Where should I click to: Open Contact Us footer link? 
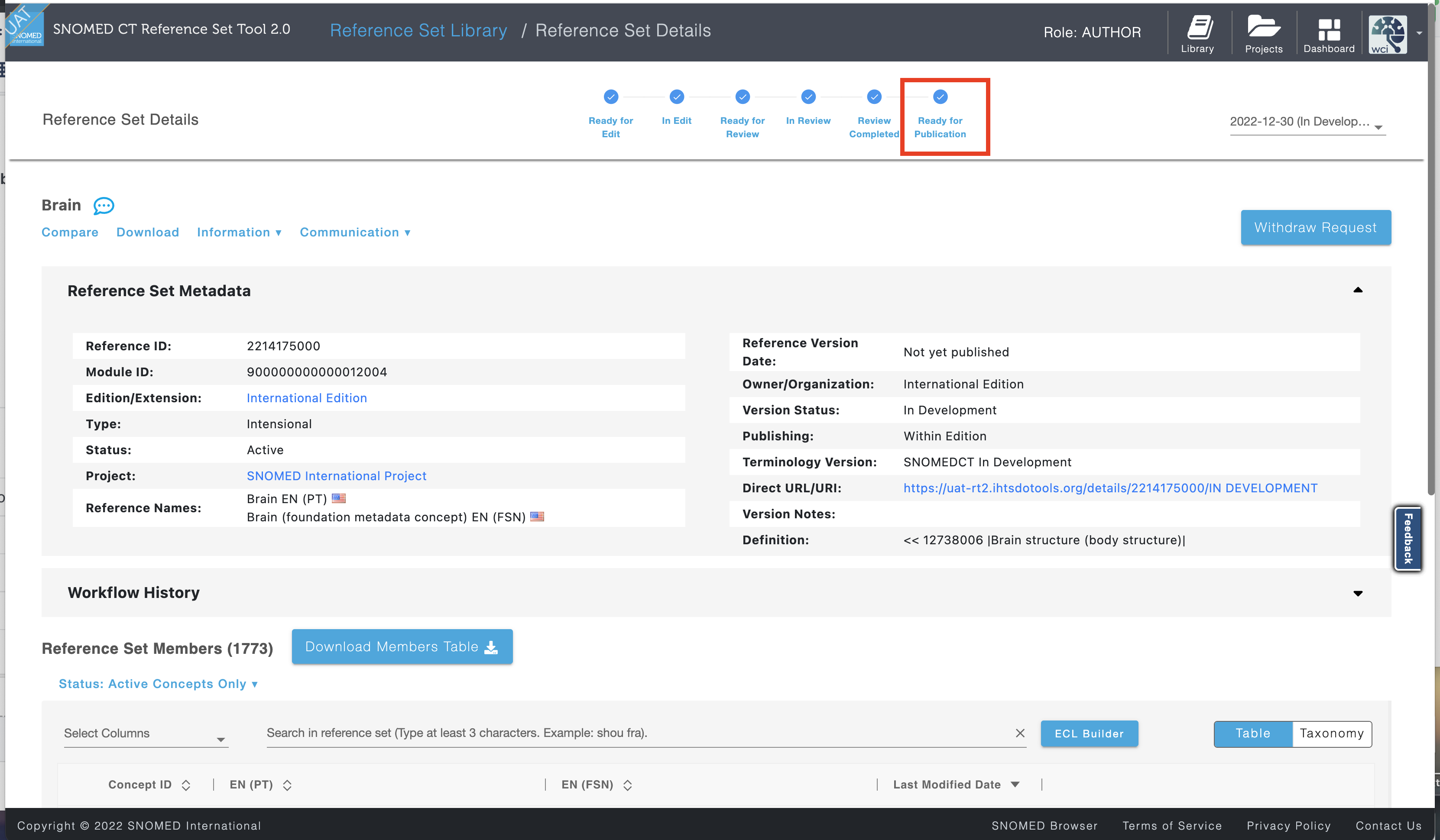[x=1388, y=826]
